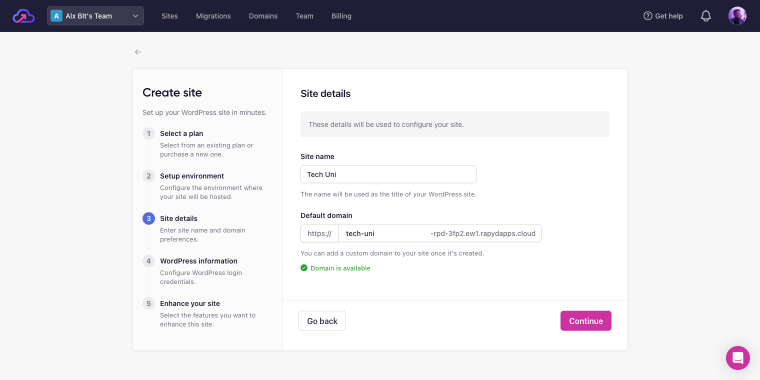Image resolution: width=760 pixels, height=380 pixels.
Task: Click the Get help question mark link
Action: (663, 16)
